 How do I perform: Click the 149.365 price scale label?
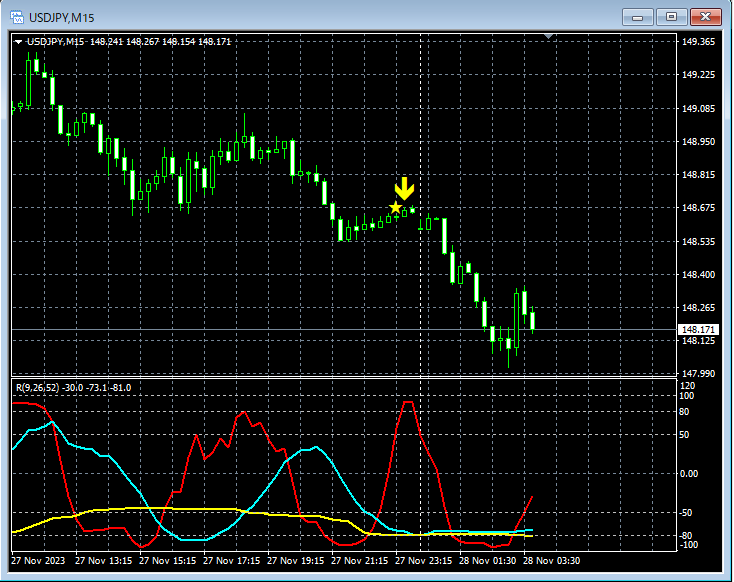click(x=697, y=42)
